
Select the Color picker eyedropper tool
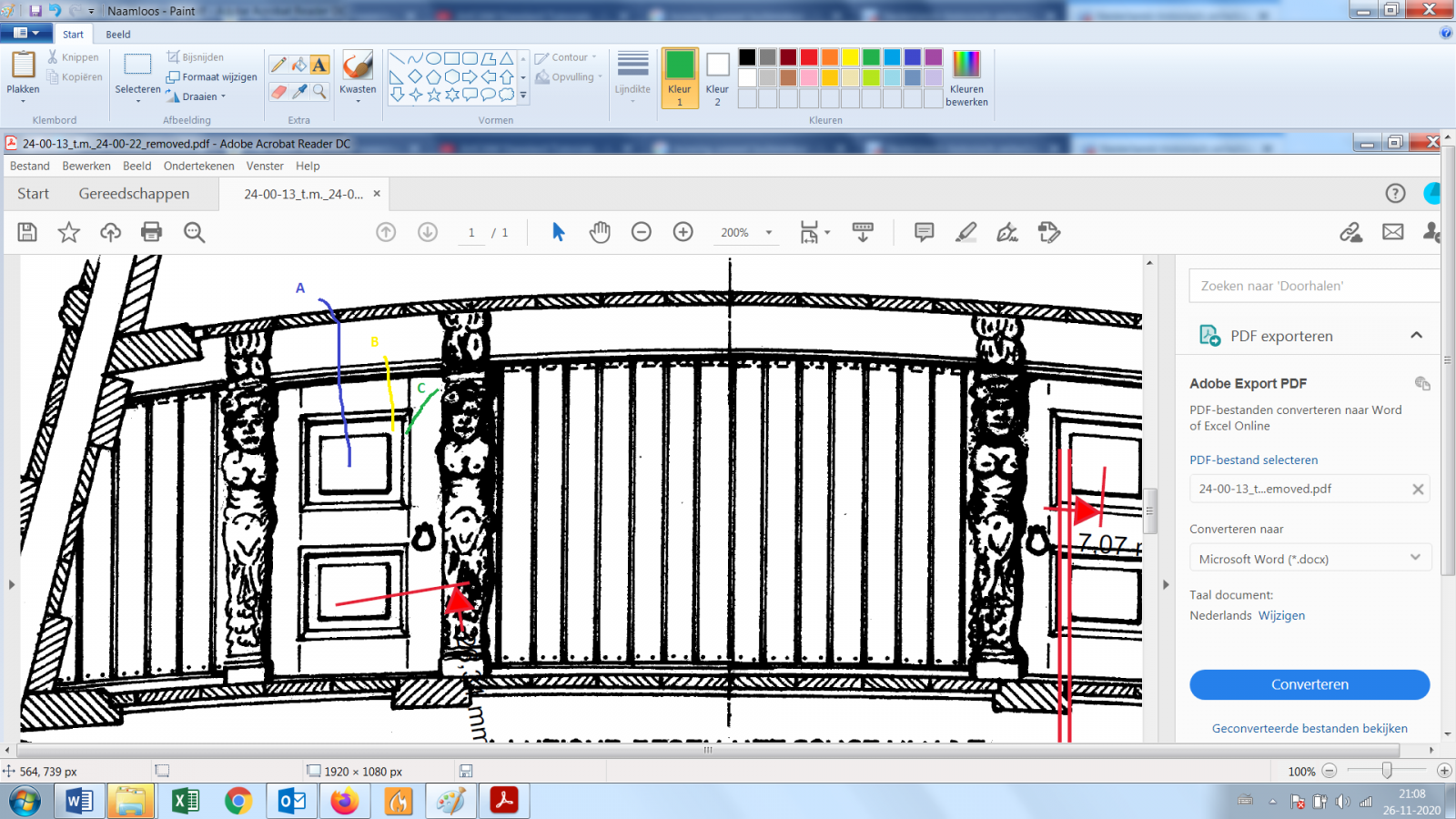click(x=299, y=91)
